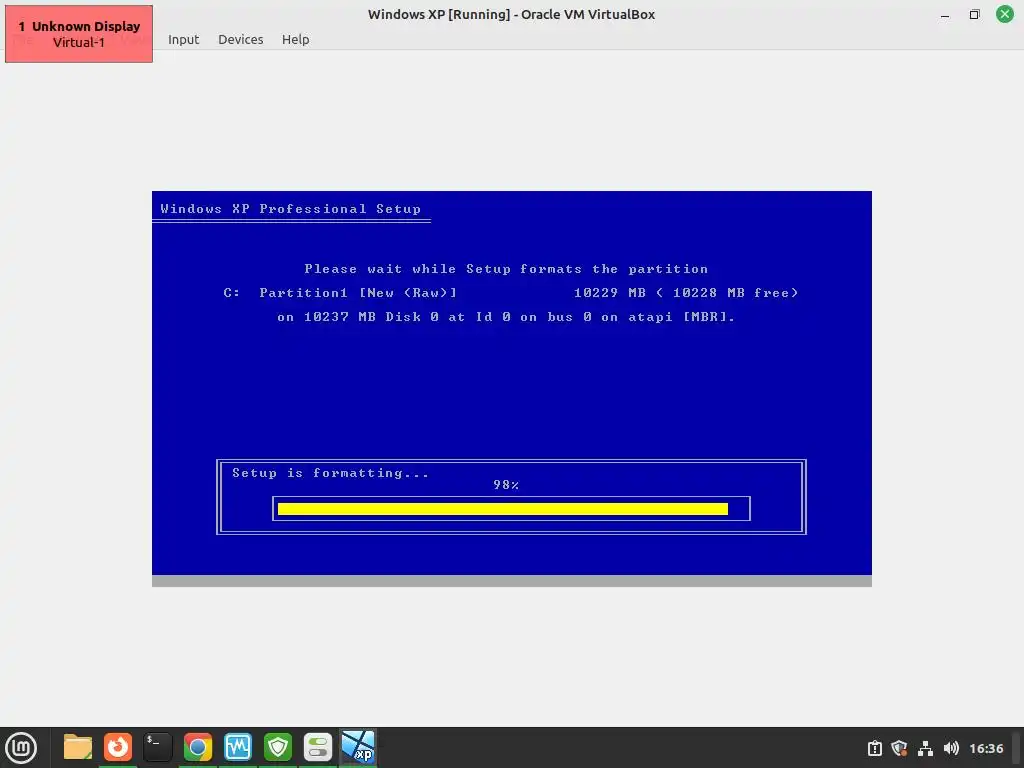Click the 'Windows XP Professional Setup' heading

point(291,209)
